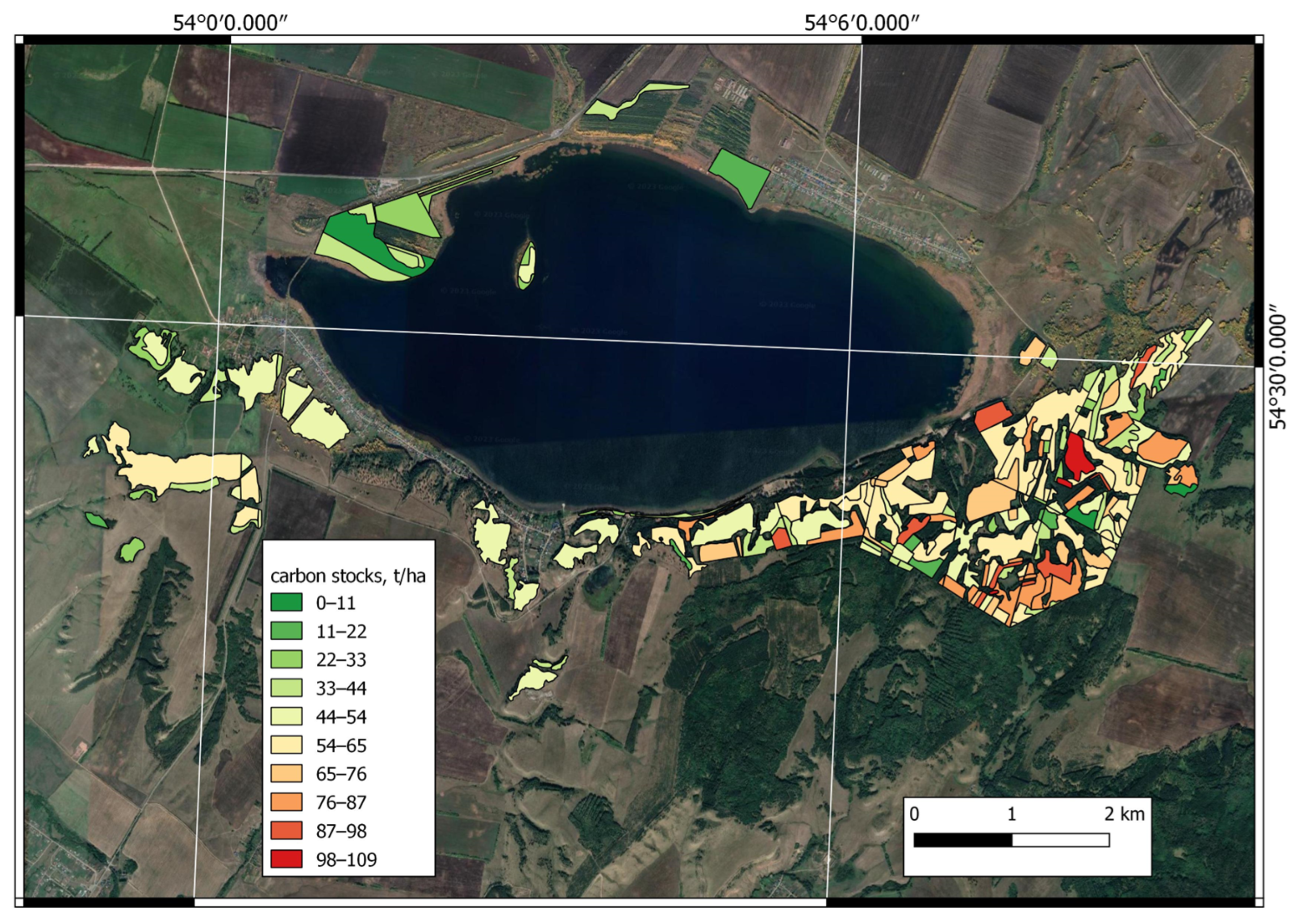Click the 76–87 orange legend swatch
Viewport: 1298px width, 924px height.
(286, 802)
